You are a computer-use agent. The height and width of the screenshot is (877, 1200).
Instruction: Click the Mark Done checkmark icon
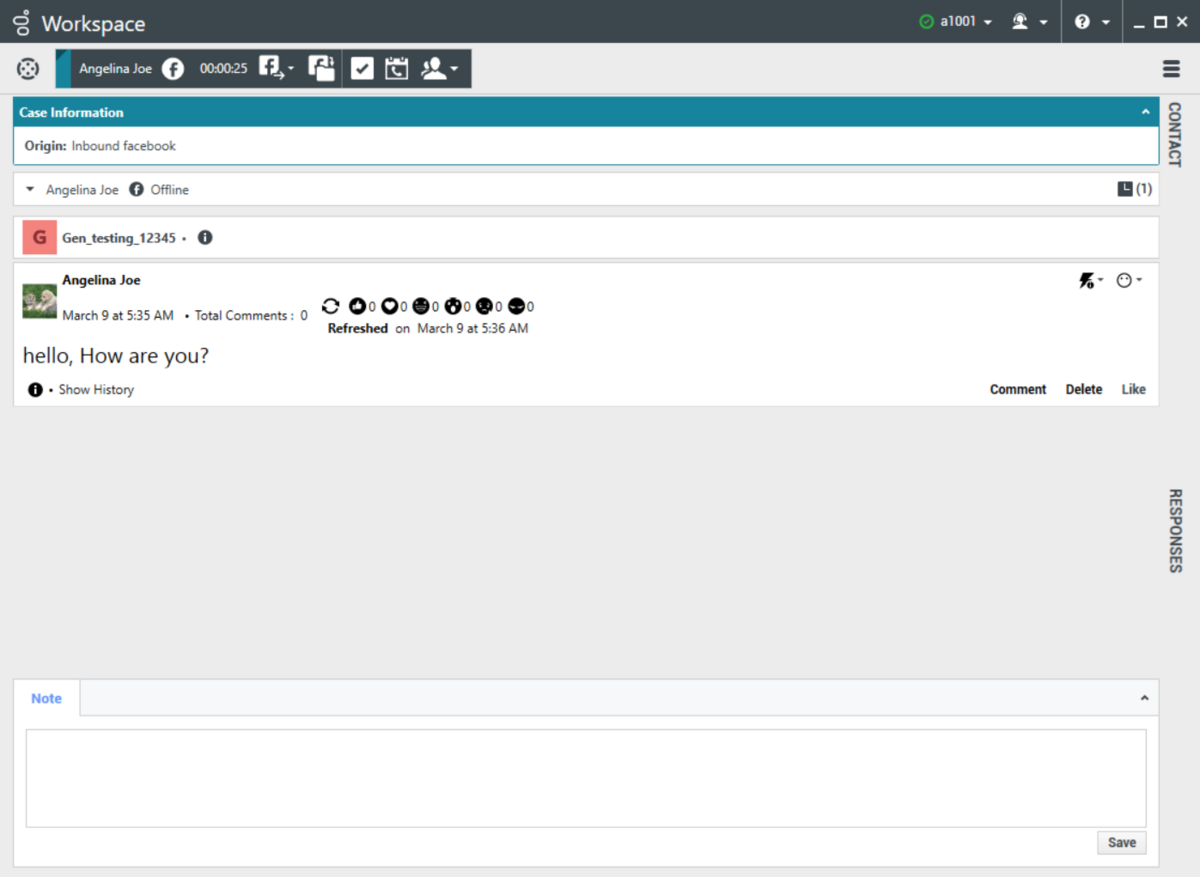pyautogui.click(x=362, y=69)
